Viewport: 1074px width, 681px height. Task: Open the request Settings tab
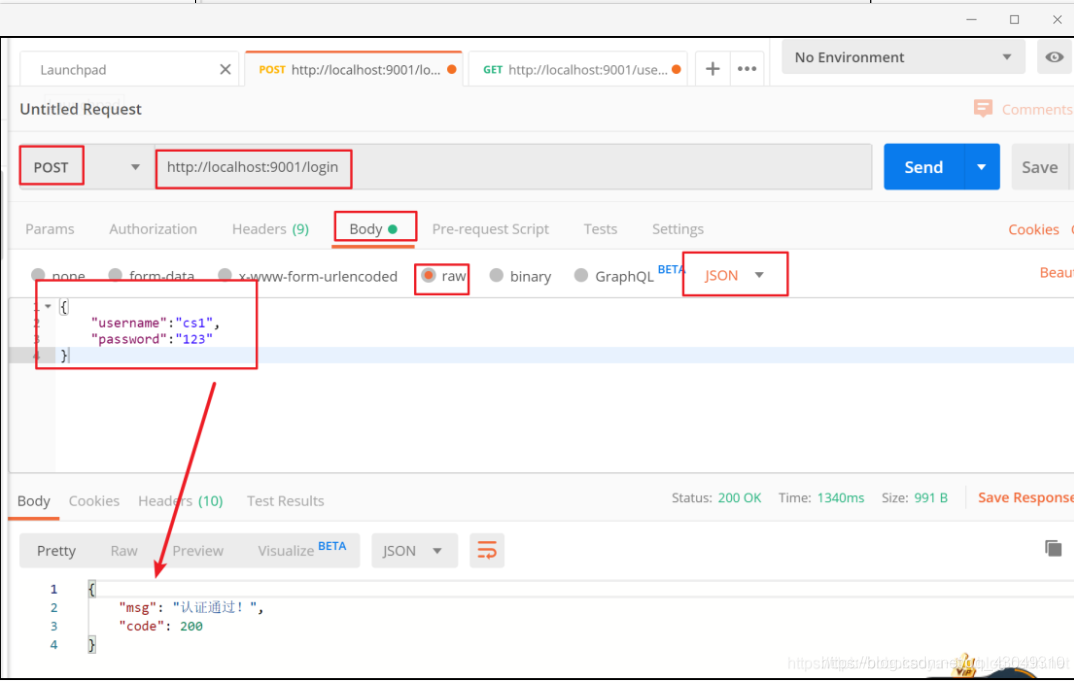pos(677,229)
